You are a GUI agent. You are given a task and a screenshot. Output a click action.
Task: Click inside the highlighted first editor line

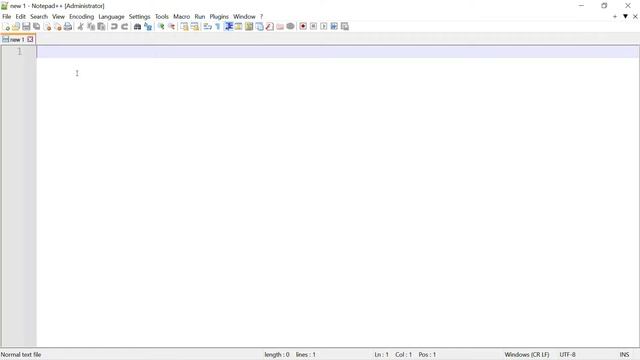(338, 52)
